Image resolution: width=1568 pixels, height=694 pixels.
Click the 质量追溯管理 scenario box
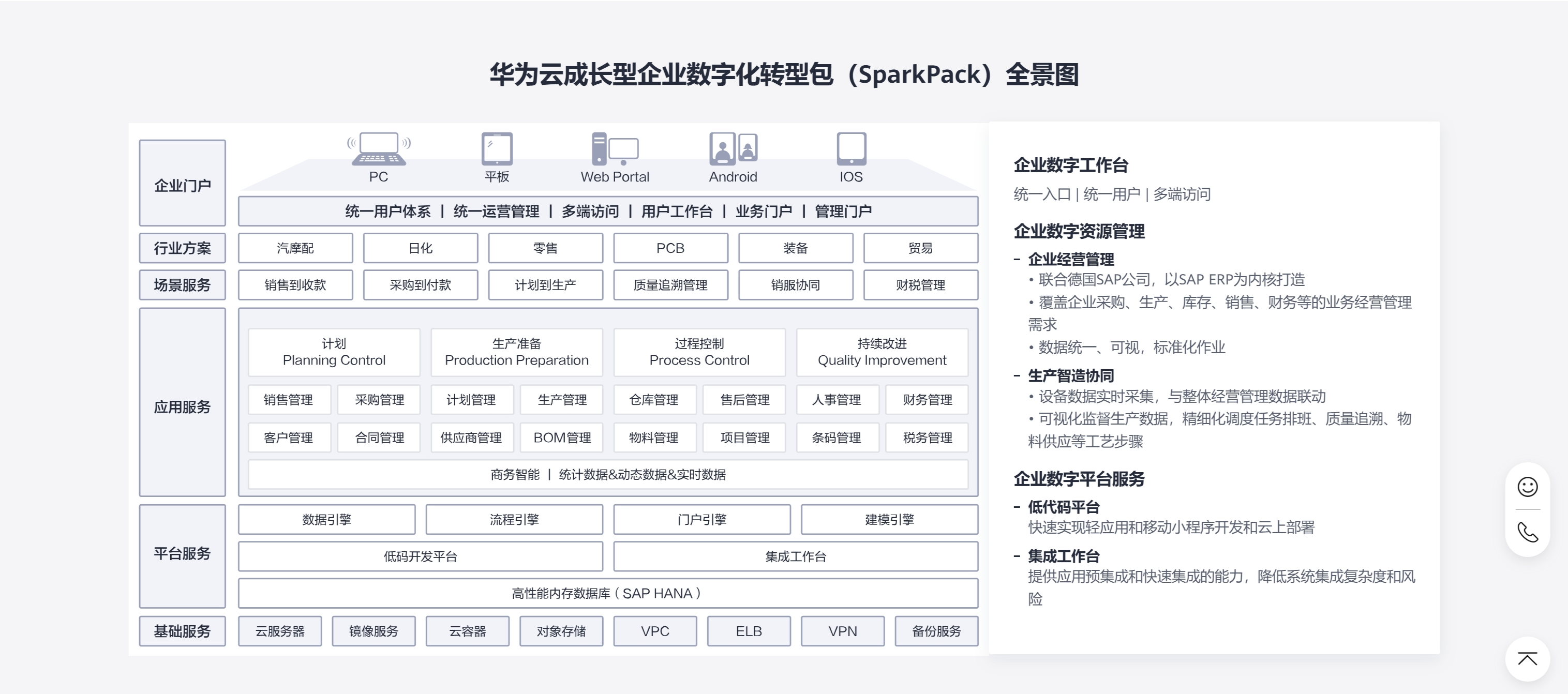(670, 284)
